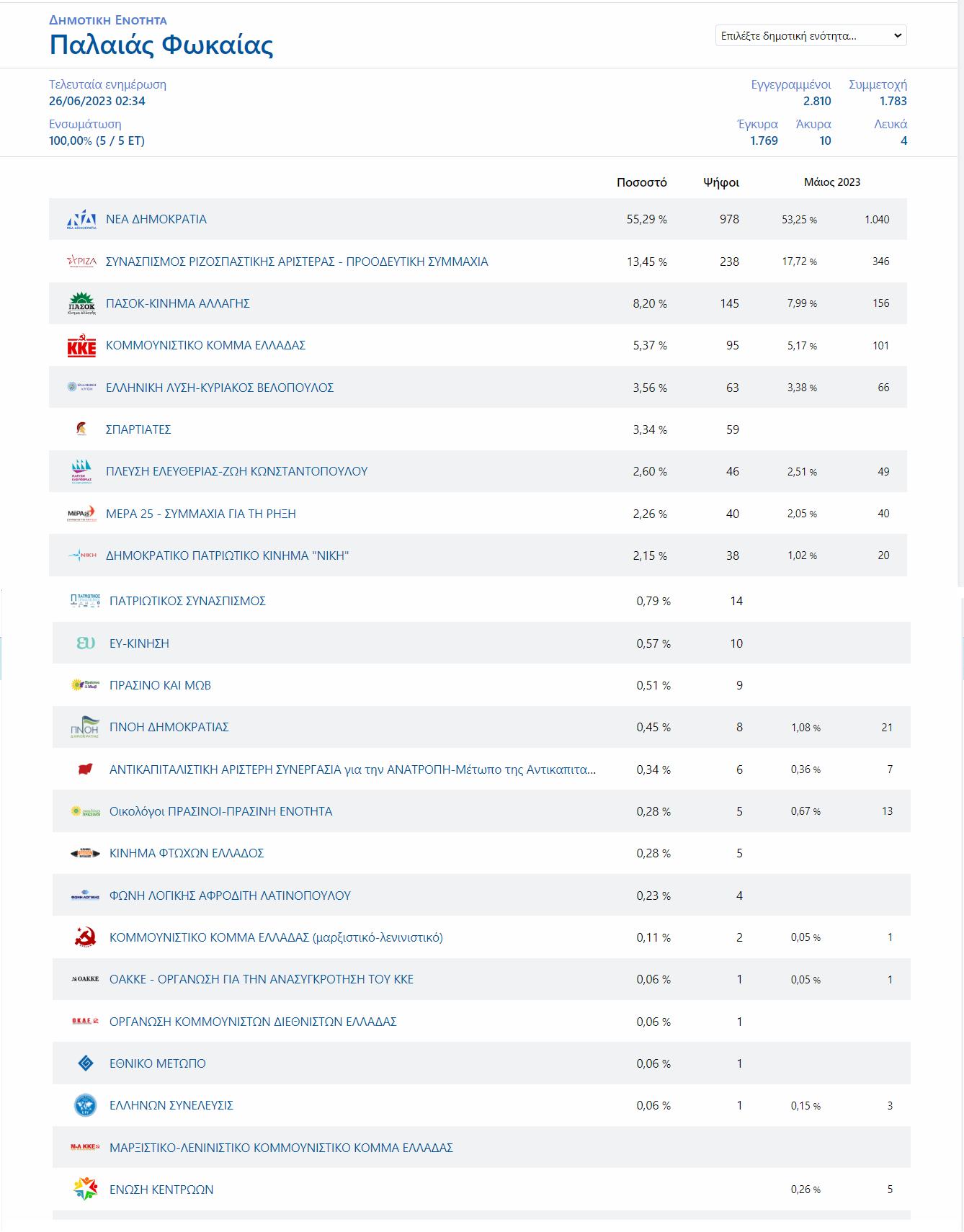Select ΜΕΡΑ 25 - ΣΥΜΜΑΧΙΑ ΓΙΑ ΤΗ ΡΗΞΗ

coord(201,514)
